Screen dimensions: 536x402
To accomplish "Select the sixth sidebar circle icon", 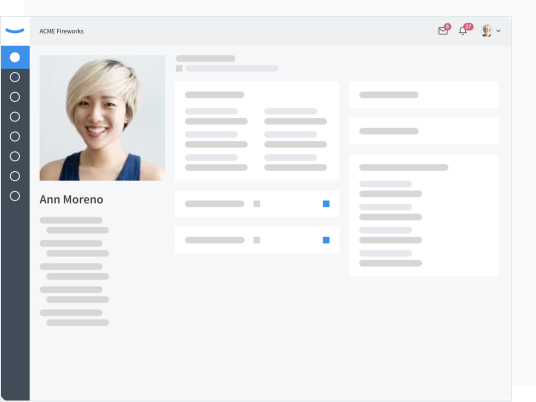I will pyautogui.click(x=15, y=156).
